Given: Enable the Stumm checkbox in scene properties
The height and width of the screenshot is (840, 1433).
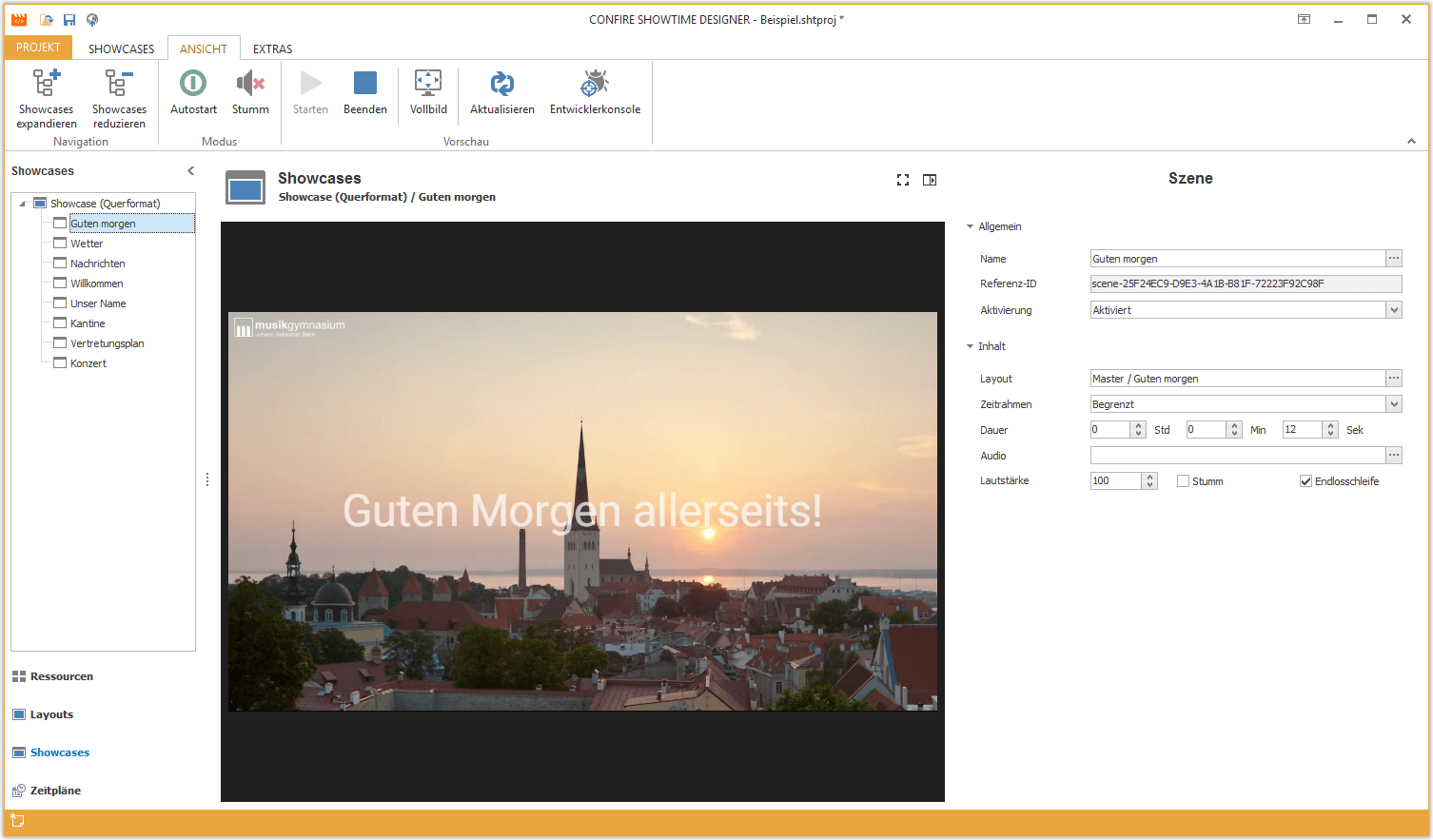Looking at the screenshot, I should tap(1183, 481).
